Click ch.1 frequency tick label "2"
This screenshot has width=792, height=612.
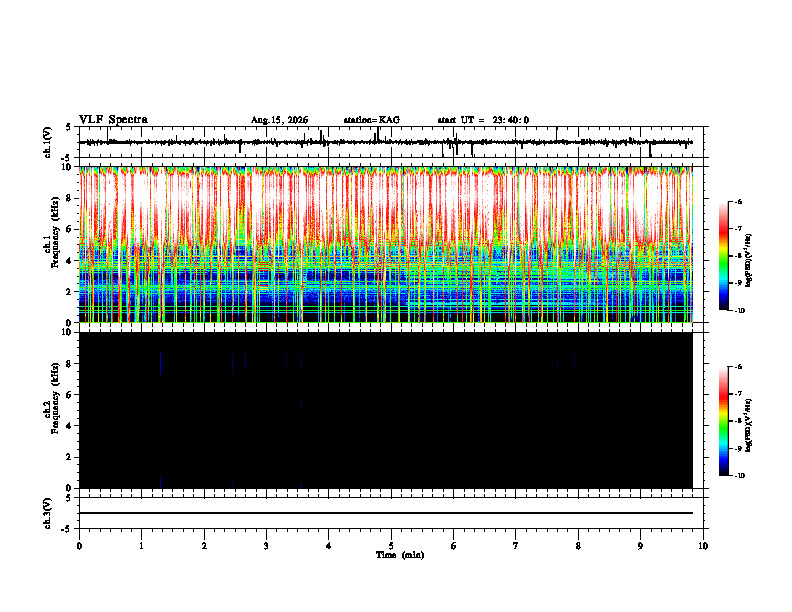point(70,292)
